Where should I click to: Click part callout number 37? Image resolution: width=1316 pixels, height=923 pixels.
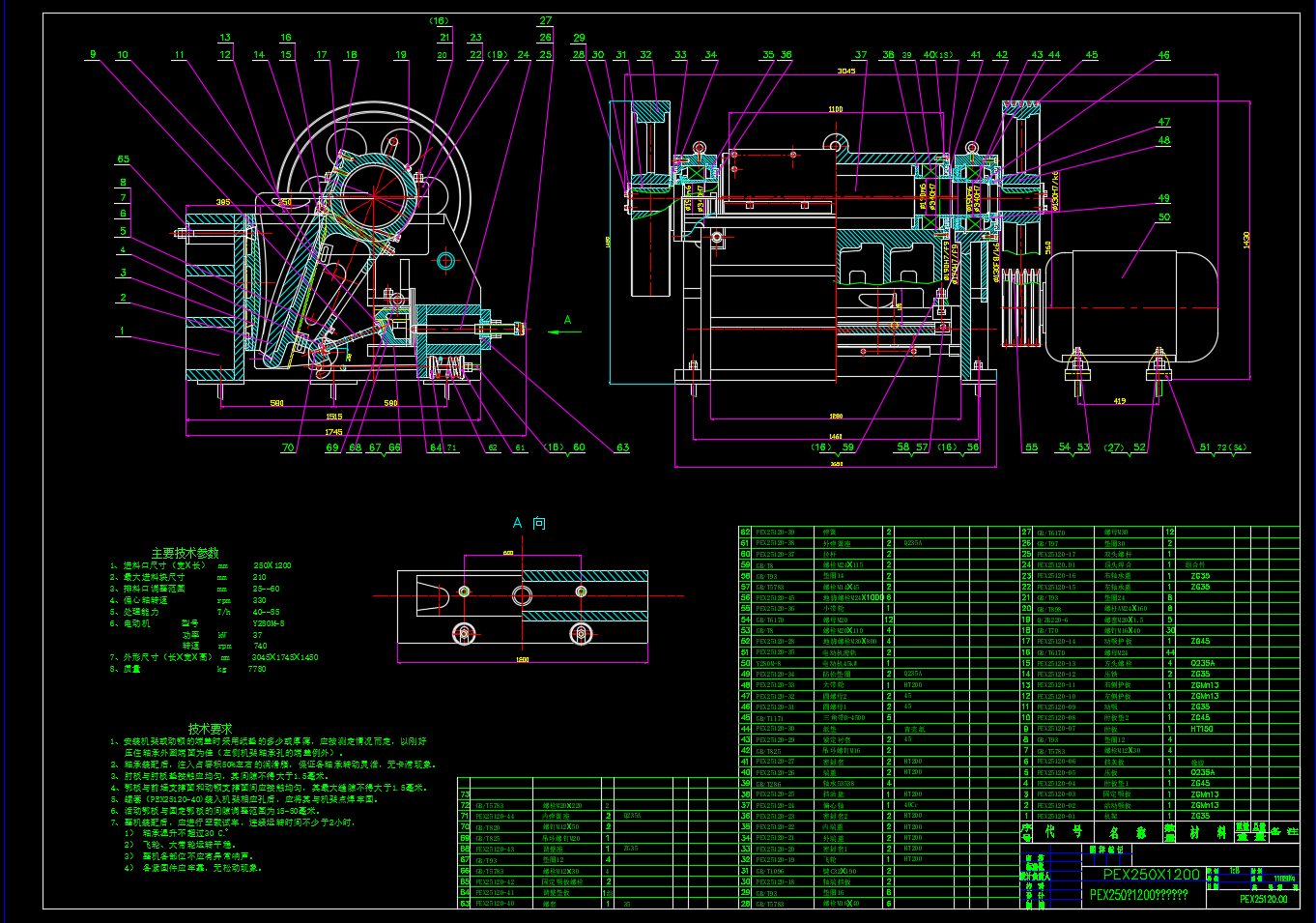(860, 55)
